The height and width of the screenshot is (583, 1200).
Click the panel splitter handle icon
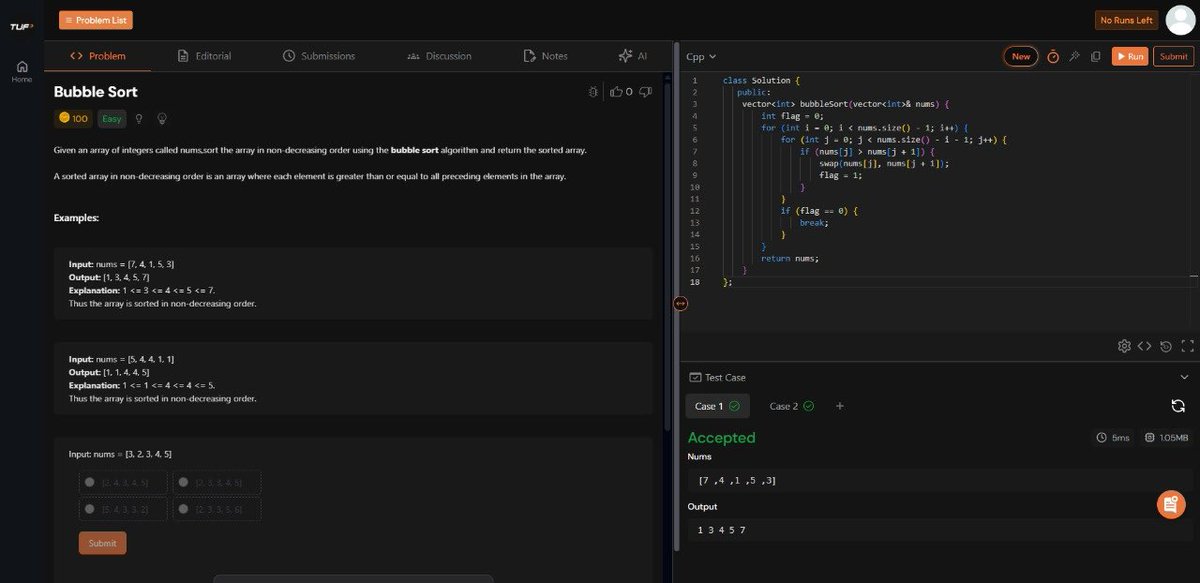[x=680, y=303]
